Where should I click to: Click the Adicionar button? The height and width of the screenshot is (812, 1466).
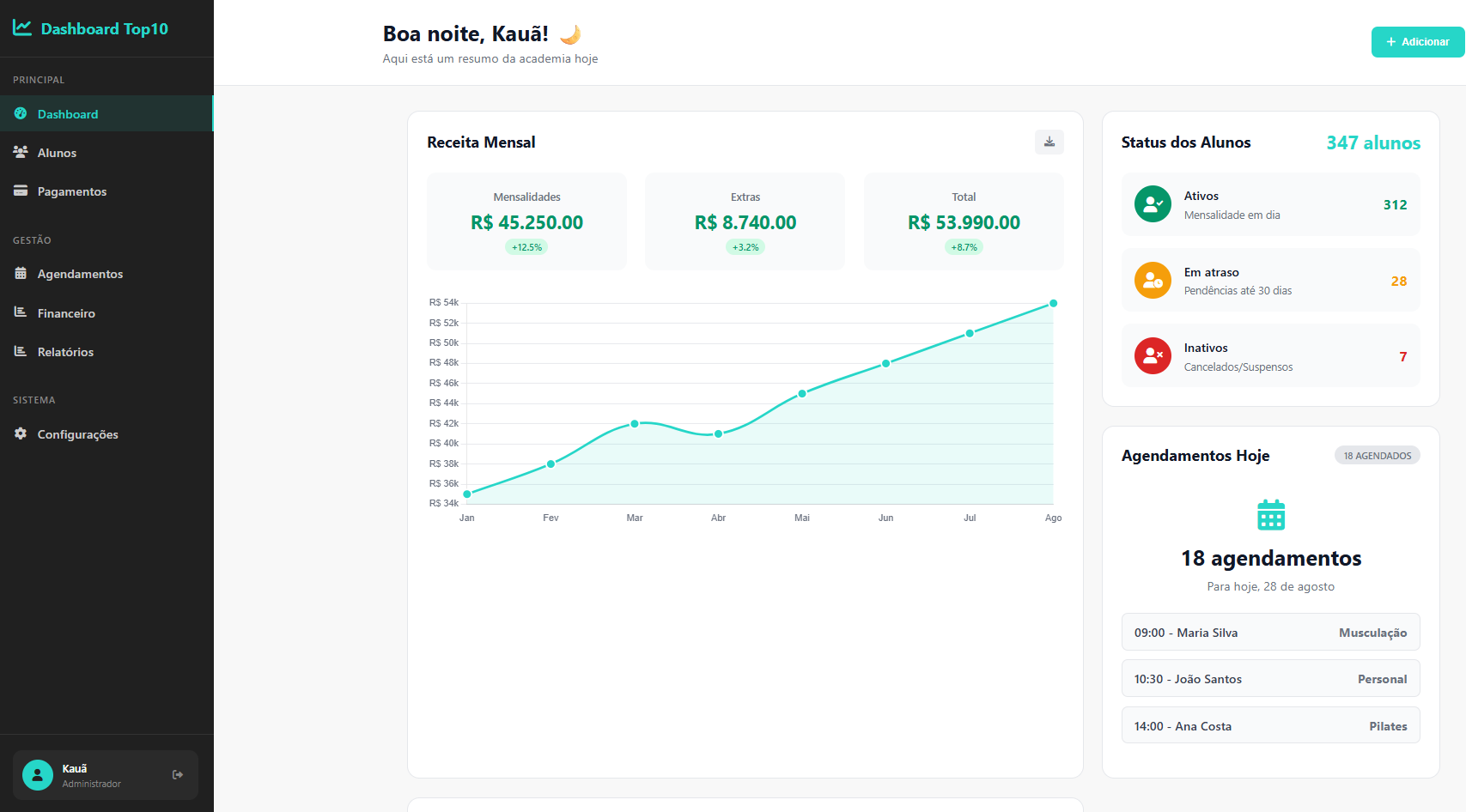(x=1416, y=41)
